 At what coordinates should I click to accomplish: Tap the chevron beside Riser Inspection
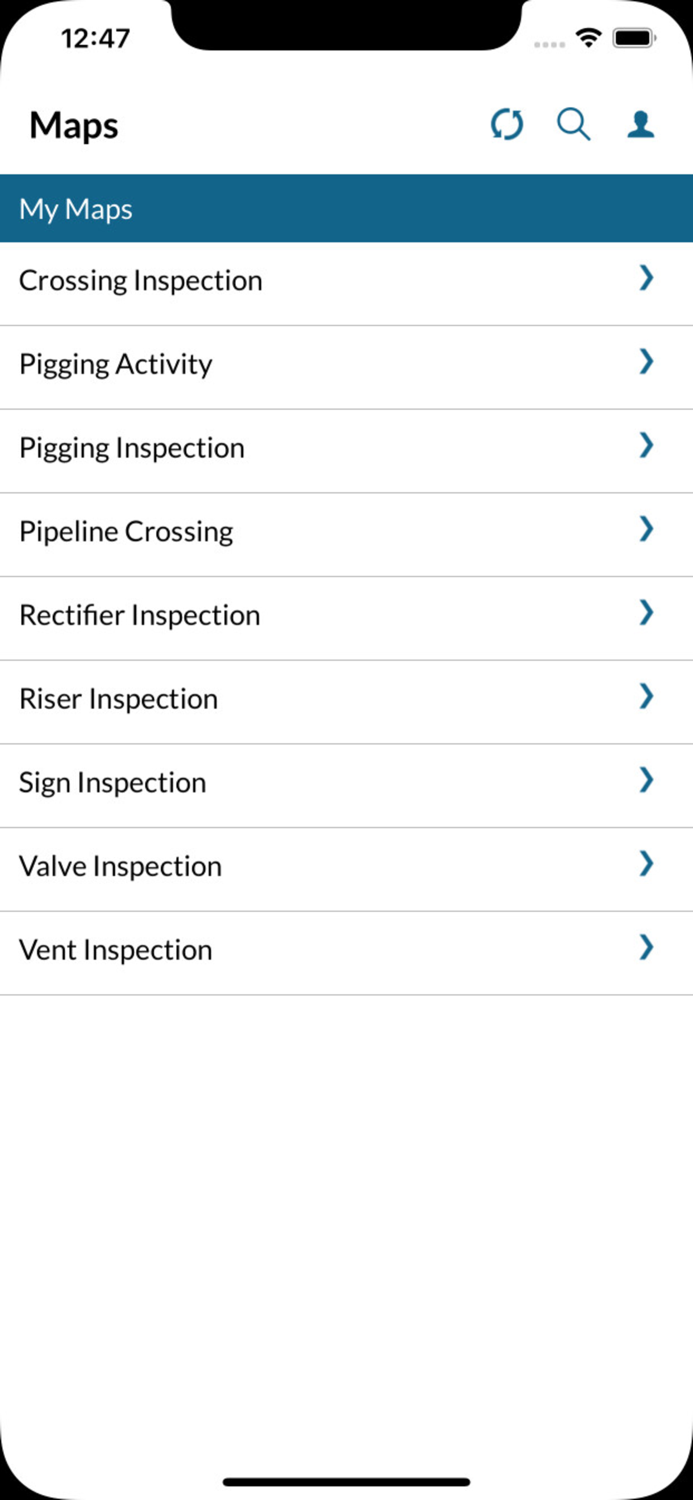coord(646,697)
